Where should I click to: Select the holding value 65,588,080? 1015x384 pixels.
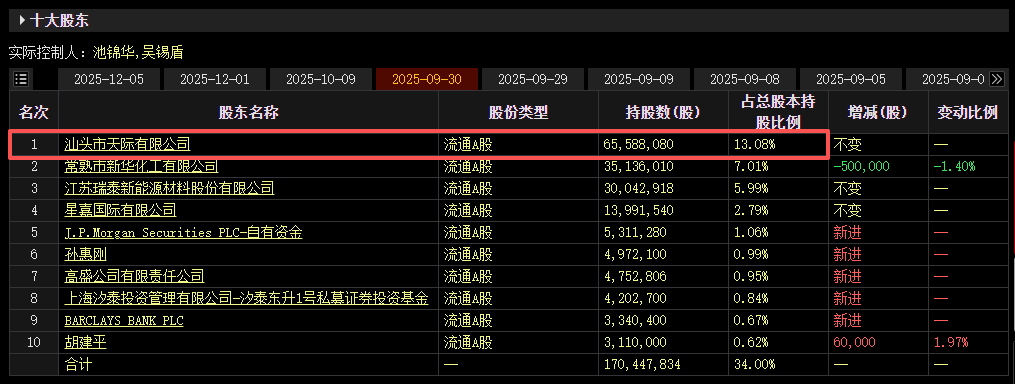pos(639,144)
